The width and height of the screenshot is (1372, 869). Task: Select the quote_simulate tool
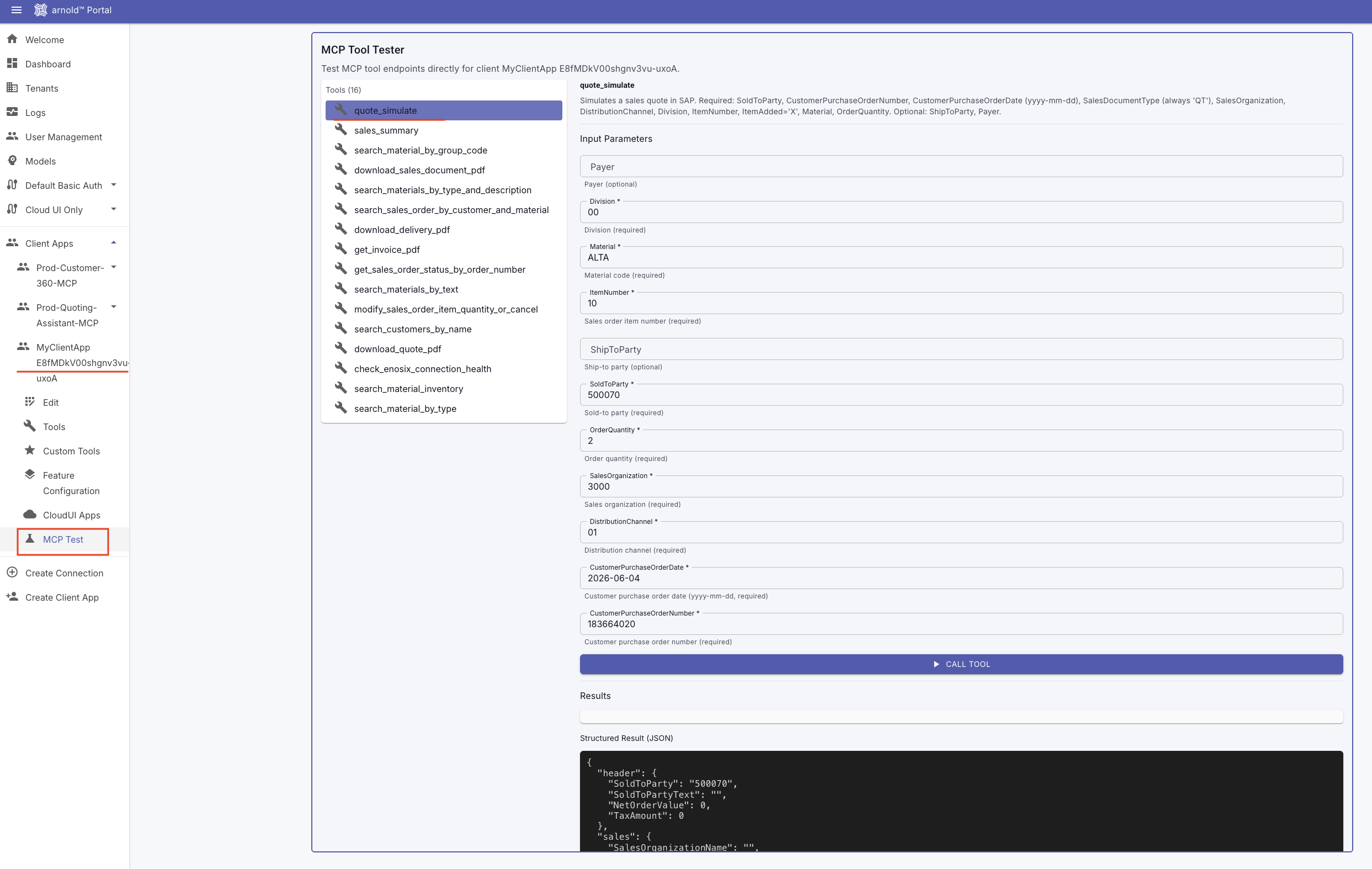point(443,110)
